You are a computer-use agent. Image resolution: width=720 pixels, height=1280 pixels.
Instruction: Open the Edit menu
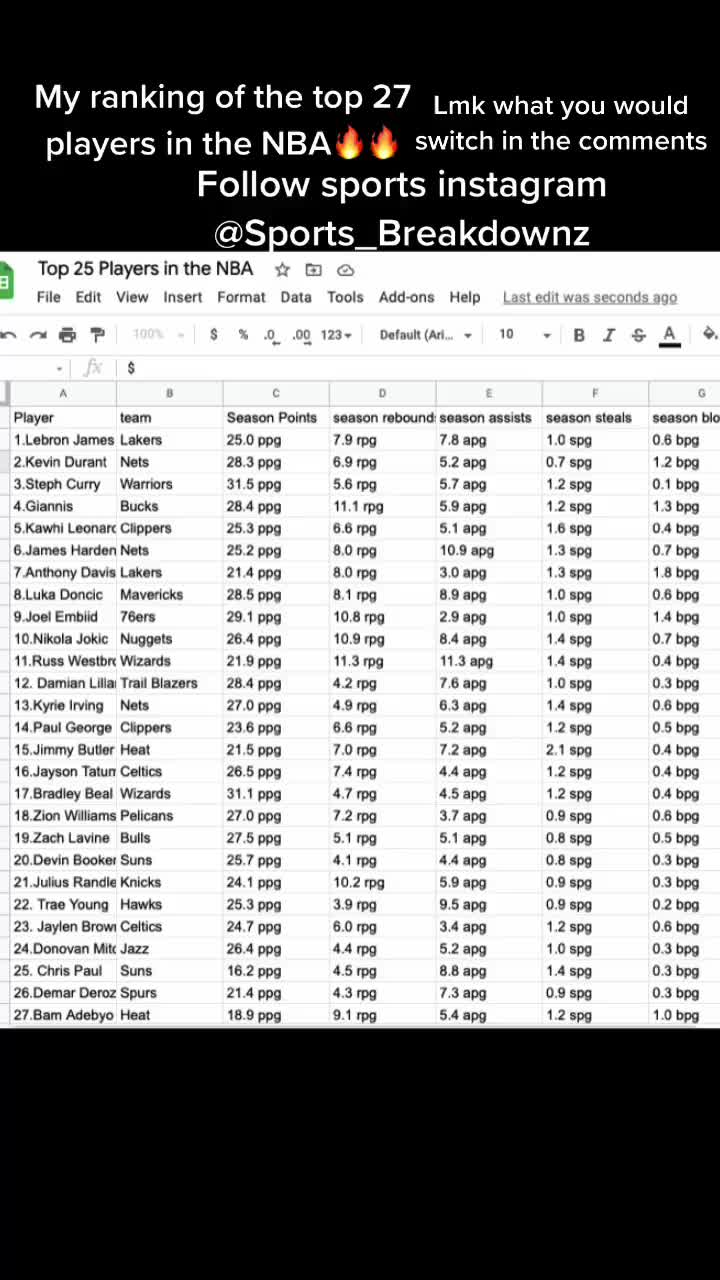pos(88,297)
